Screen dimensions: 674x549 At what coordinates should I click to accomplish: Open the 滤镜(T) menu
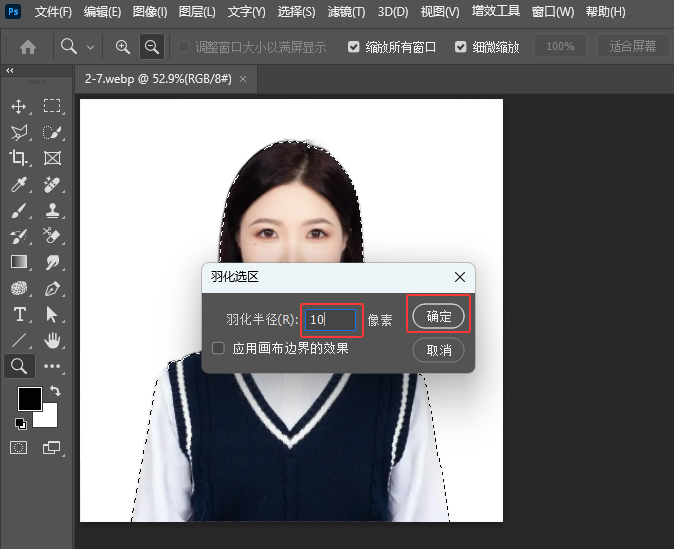pos(346,12)
